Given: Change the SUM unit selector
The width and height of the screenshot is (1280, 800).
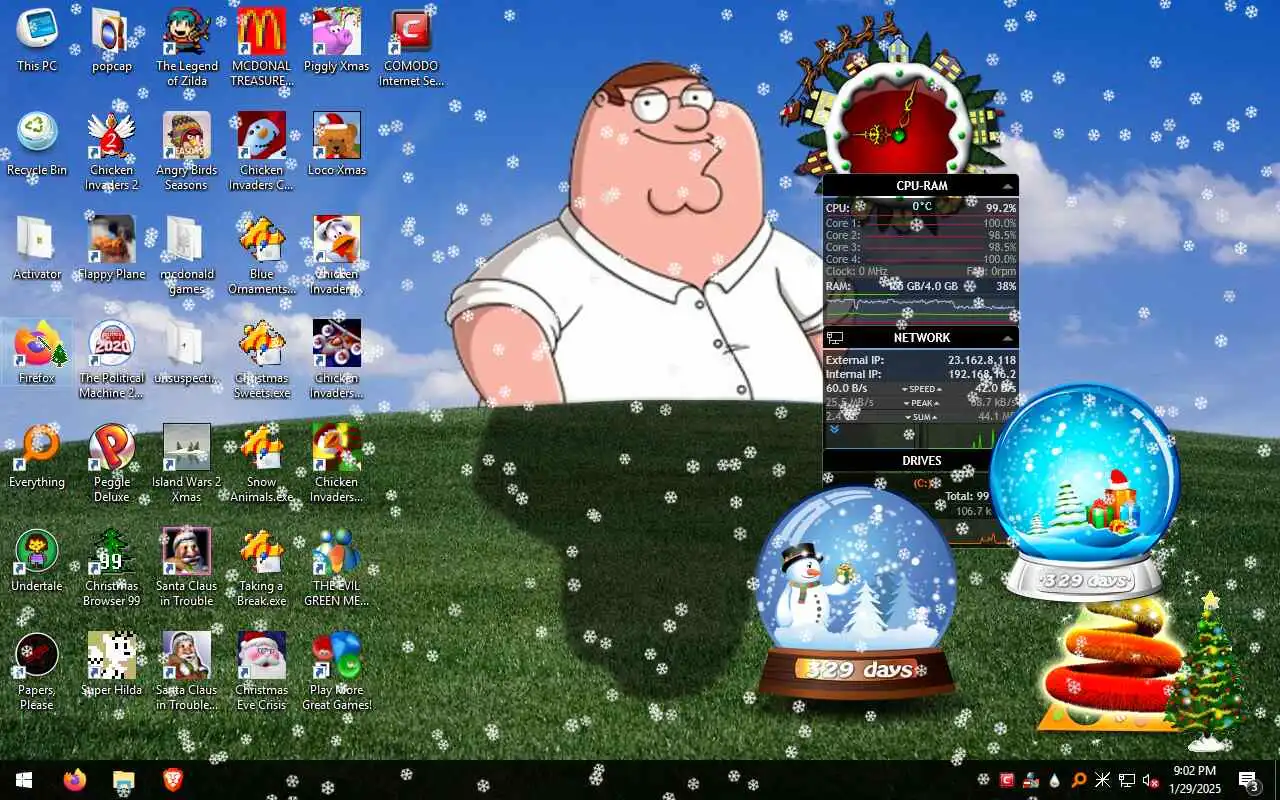Looking at the screenshot, I should click(x=922, y=417).
